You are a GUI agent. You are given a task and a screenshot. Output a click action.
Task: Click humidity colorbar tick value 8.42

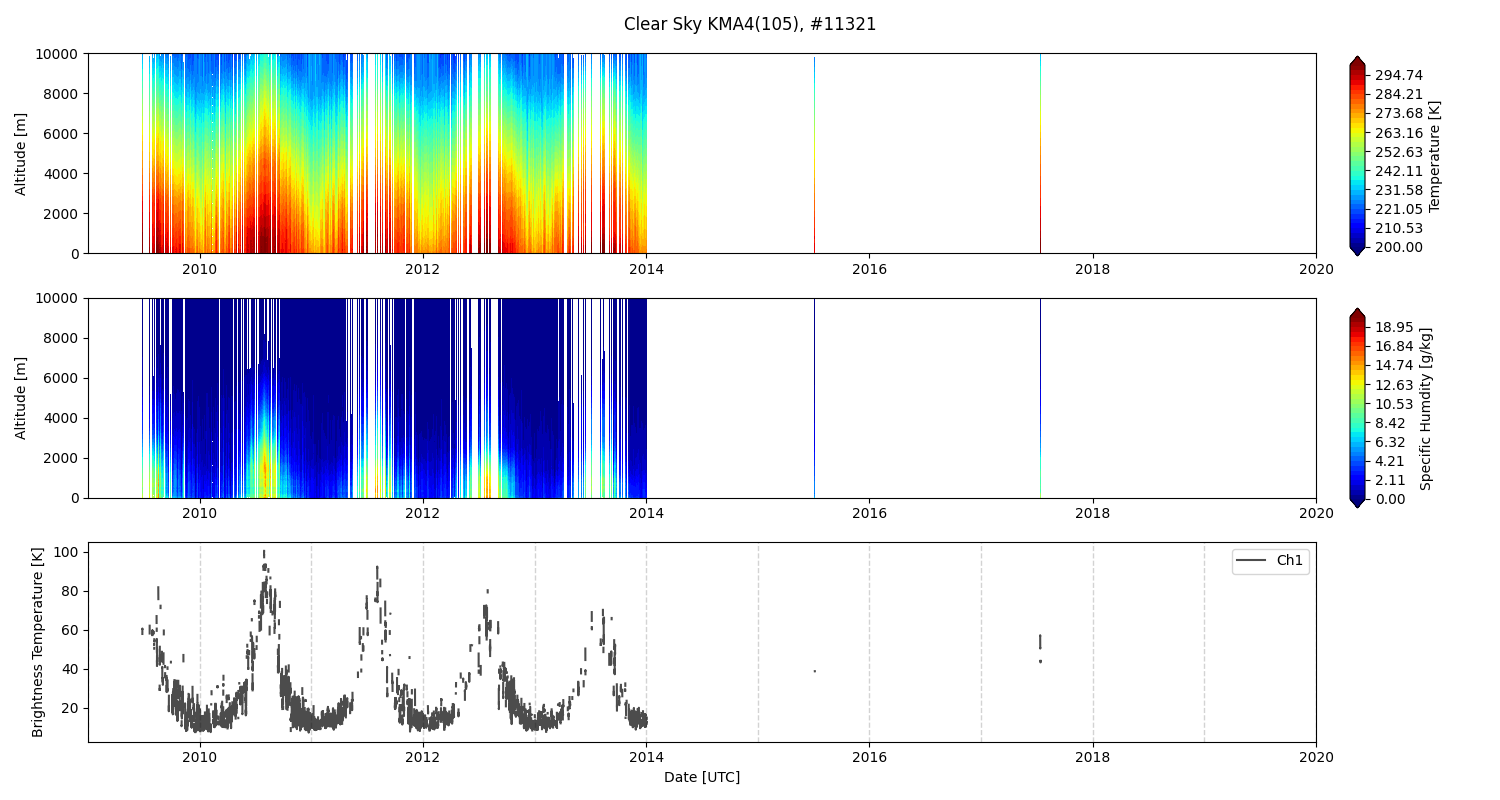point(1391,423)
